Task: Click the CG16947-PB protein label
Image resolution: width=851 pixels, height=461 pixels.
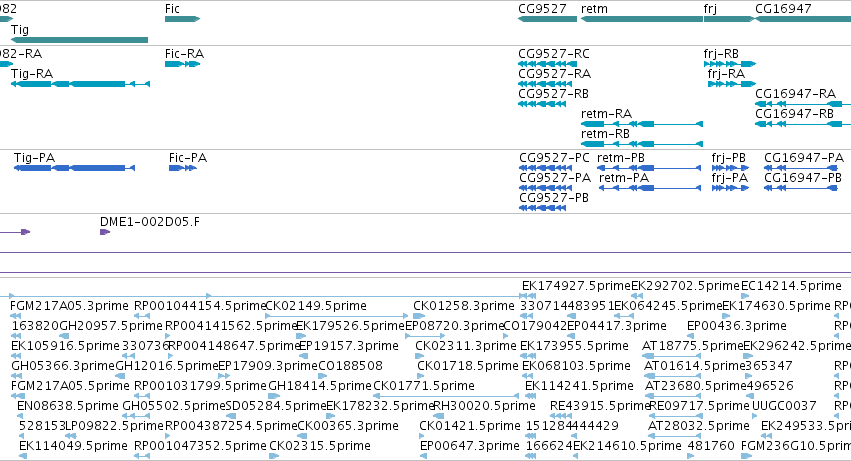Action: point(803,178)
